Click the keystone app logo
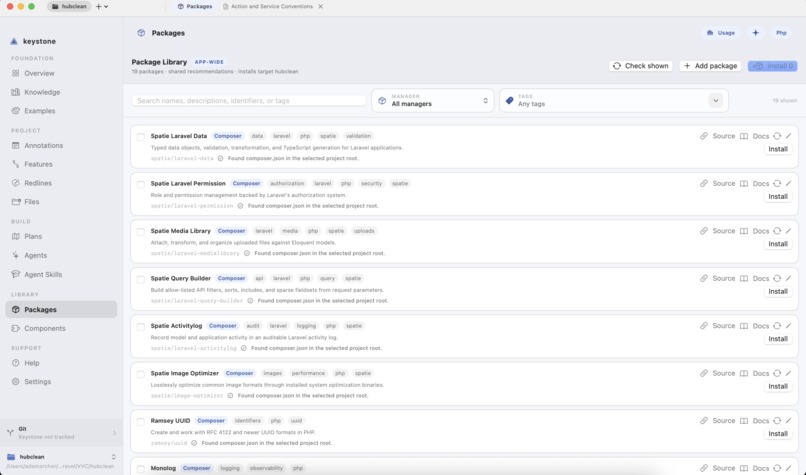The image size is (806, 475). tap(14, 41)
